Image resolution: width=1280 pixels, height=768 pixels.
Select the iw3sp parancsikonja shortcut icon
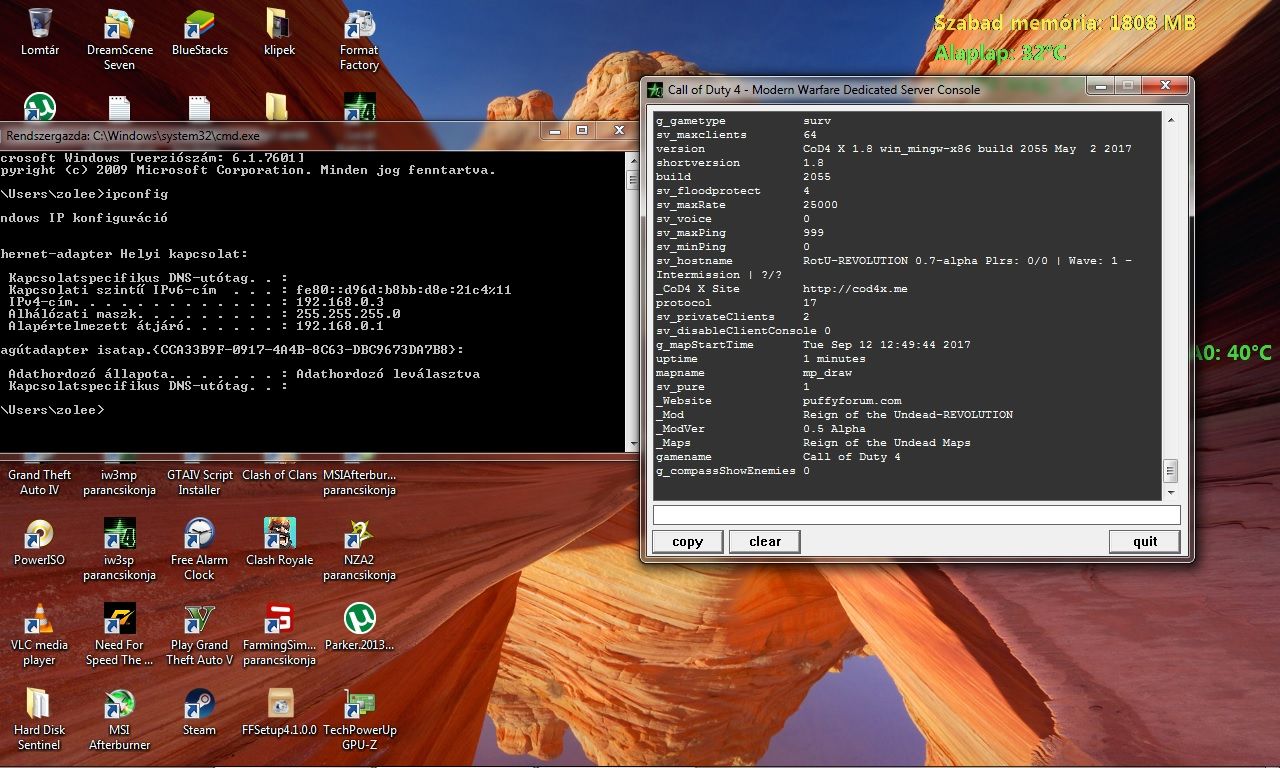[119, 549]
